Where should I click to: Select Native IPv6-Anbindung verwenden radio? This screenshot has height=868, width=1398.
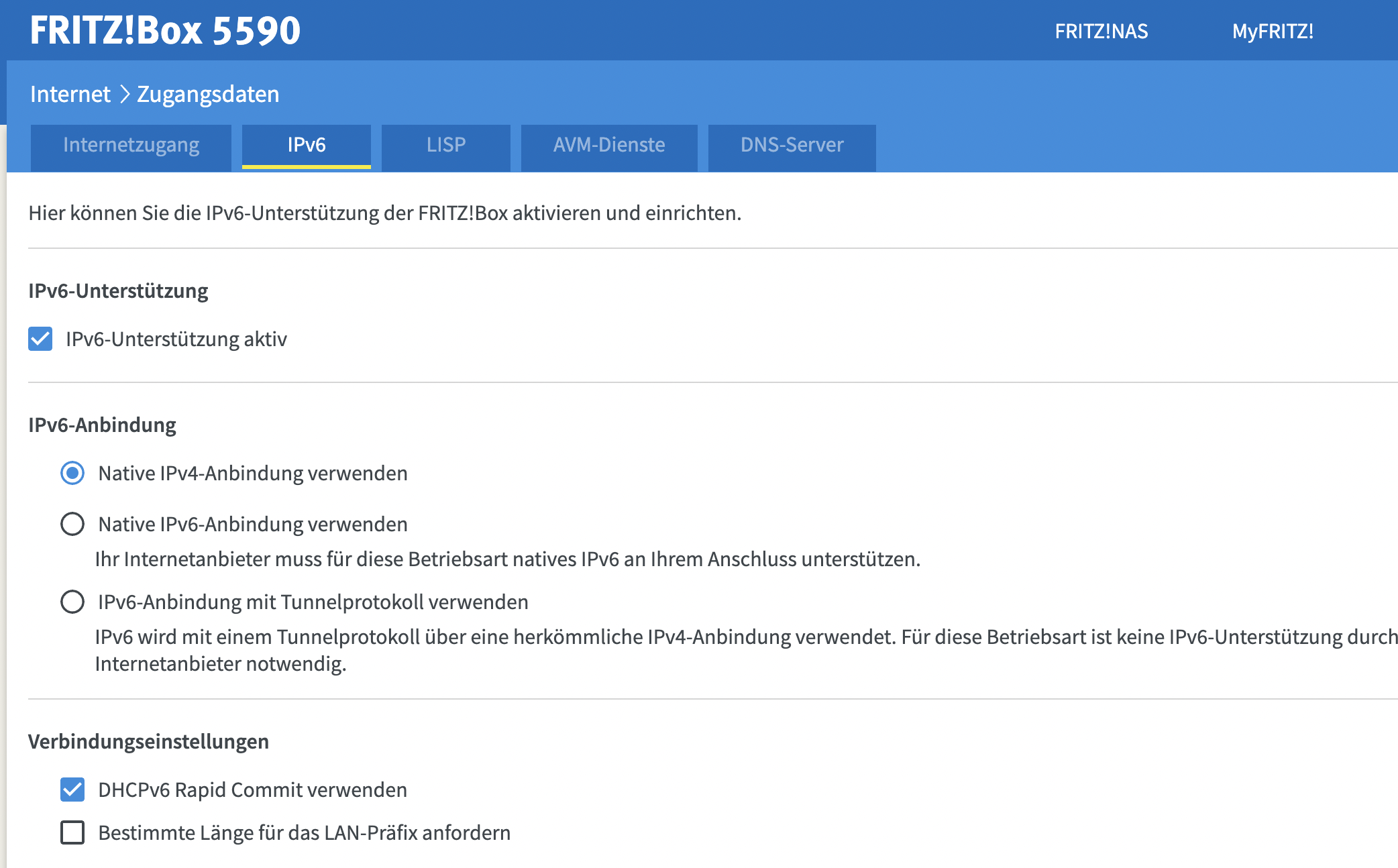click(72, 524)
